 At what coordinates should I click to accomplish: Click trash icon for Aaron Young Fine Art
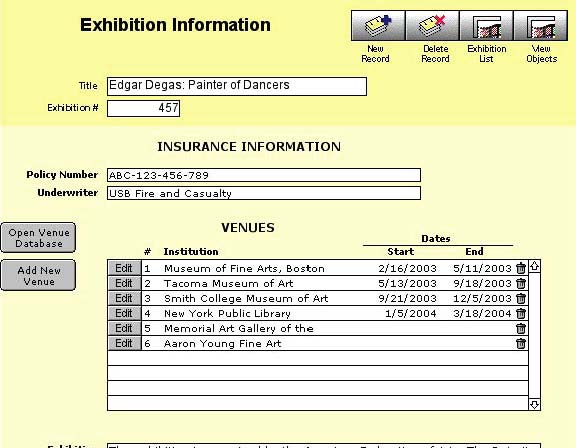[521, 344]
